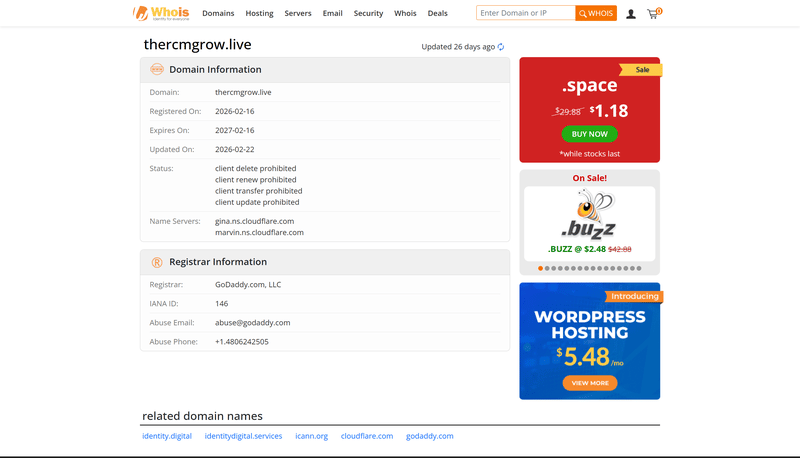The width and height of the screenshot is (800, 458).
Task: Click the IANA ID value 146
Action: 221,303
